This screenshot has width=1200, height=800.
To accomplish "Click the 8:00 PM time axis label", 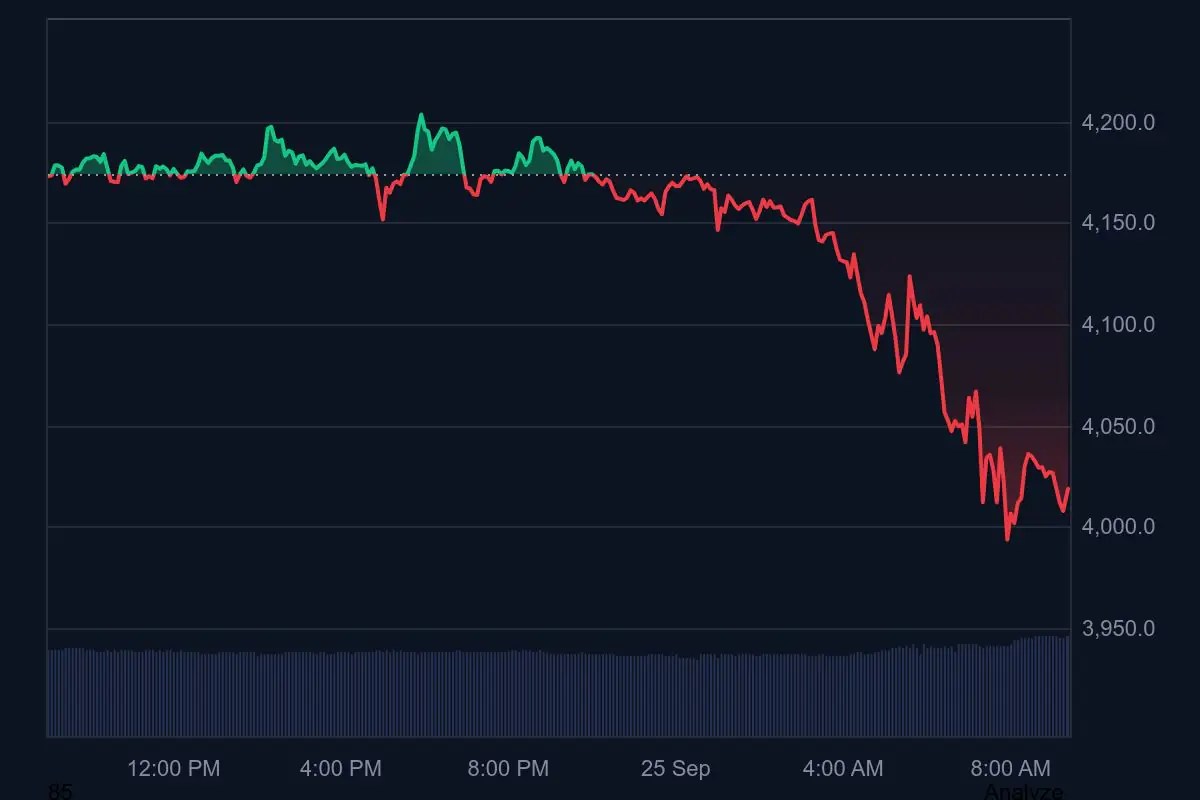I will click(x=508, y=769).
